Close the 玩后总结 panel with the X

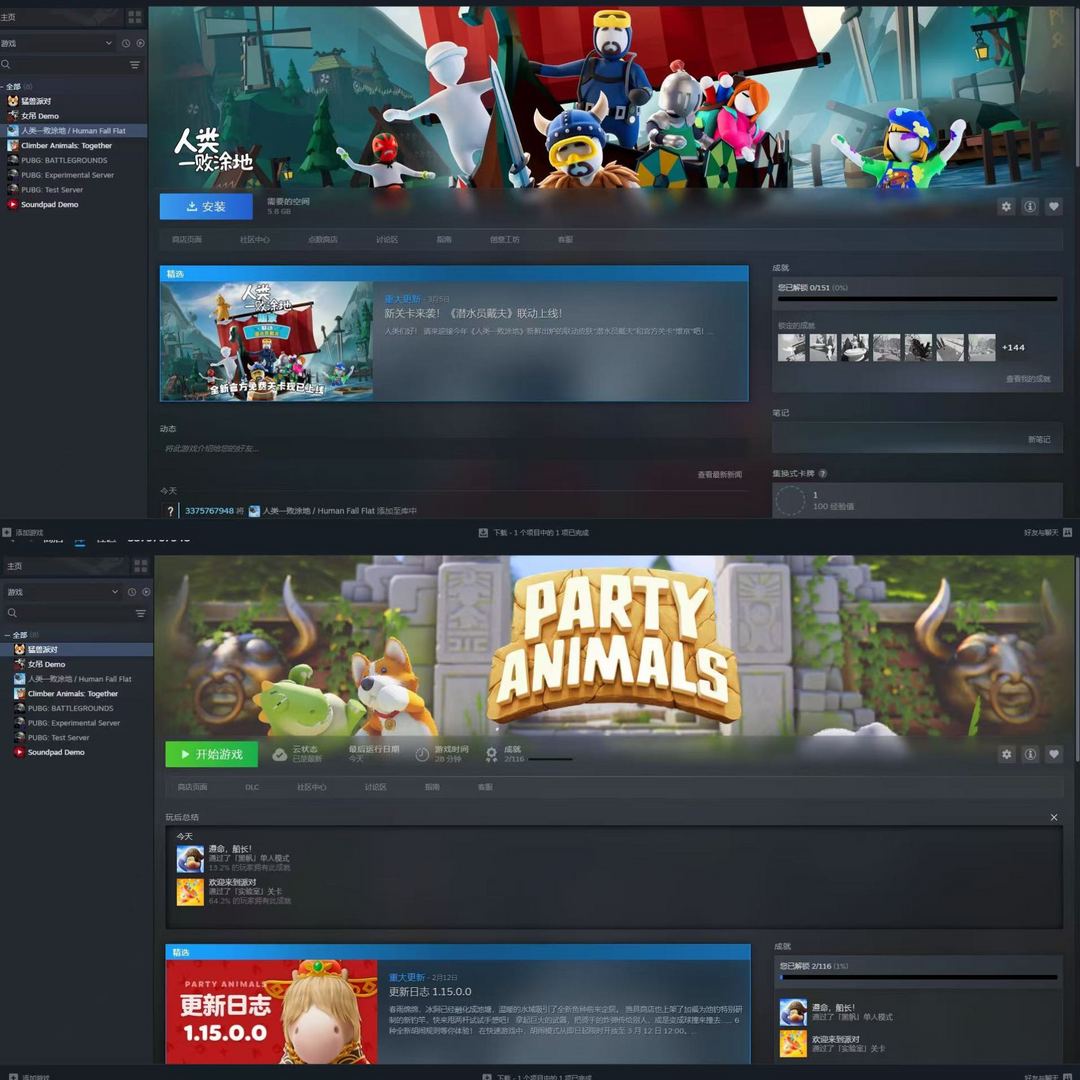point(1054,818)
